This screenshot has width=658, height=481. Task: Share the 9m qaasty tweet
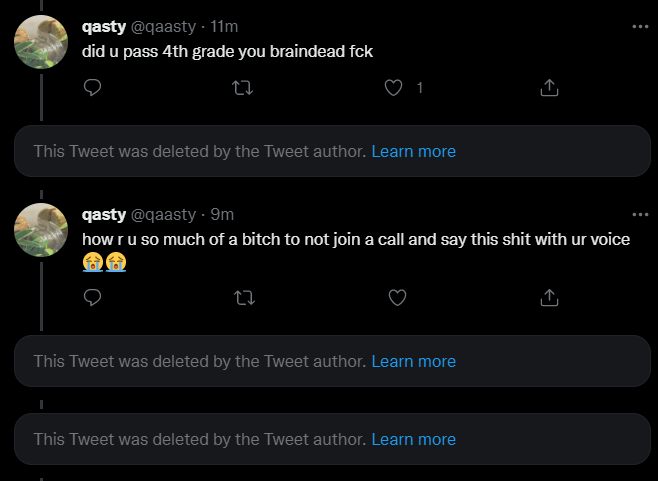click(548, 297)
